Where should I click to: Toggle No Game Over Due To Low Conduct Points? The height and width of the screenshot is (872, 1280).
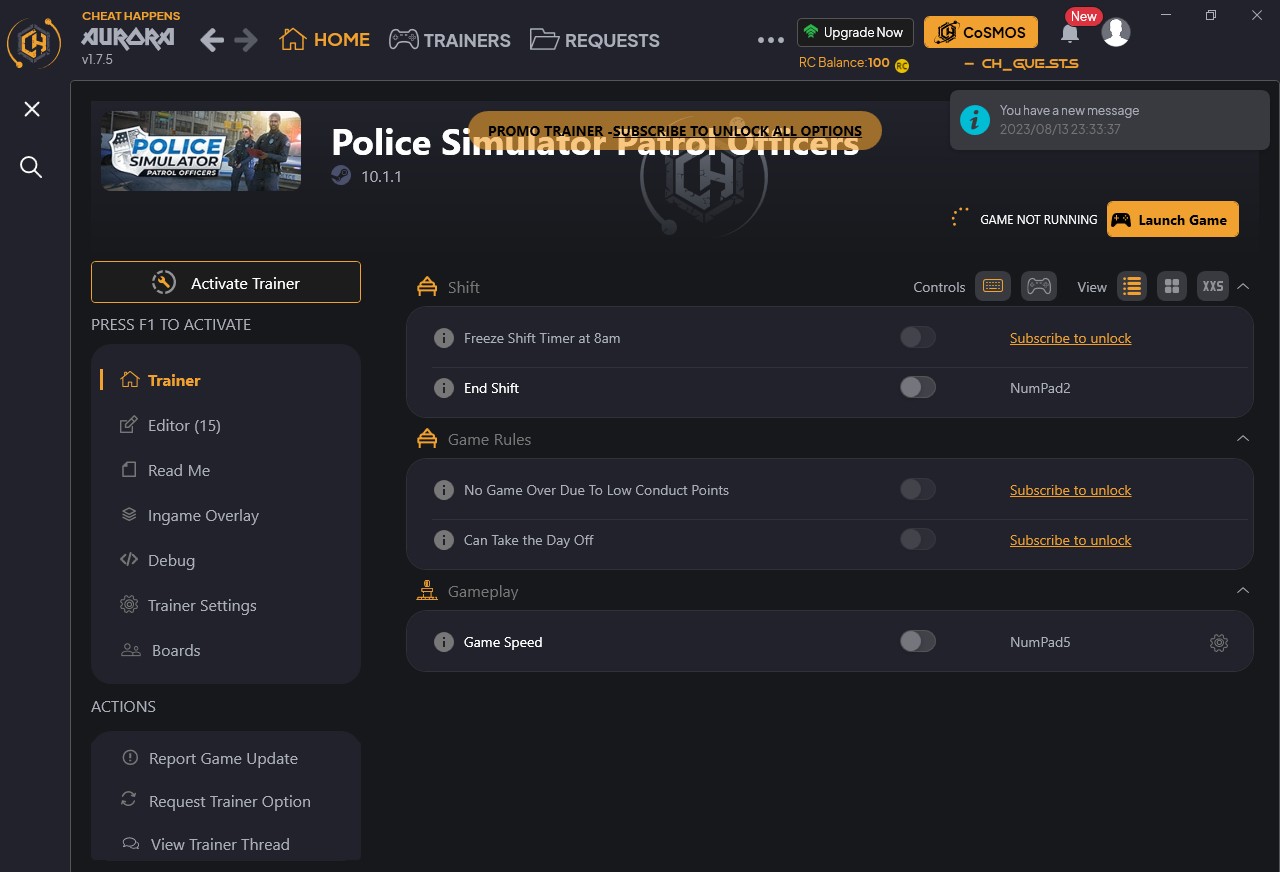[918, 489]
